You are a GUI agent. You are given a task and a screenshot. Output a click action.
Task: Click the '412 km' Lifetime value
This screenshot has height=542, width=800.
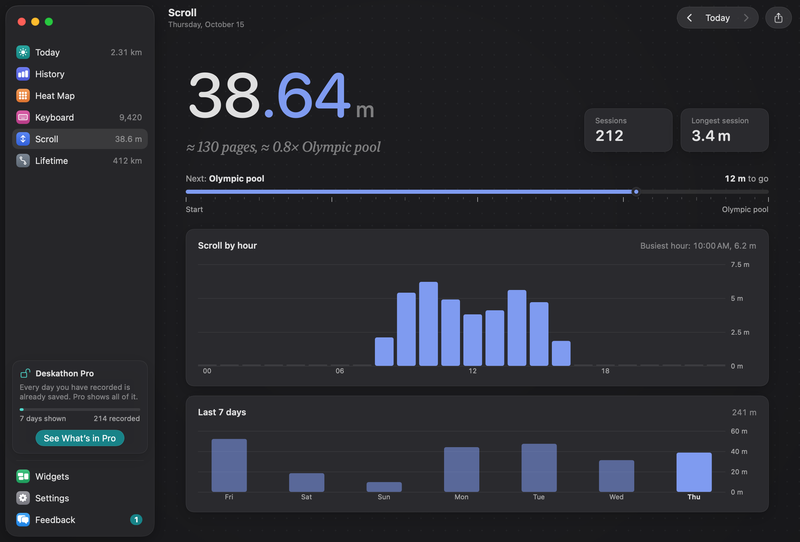coord(127,161)
